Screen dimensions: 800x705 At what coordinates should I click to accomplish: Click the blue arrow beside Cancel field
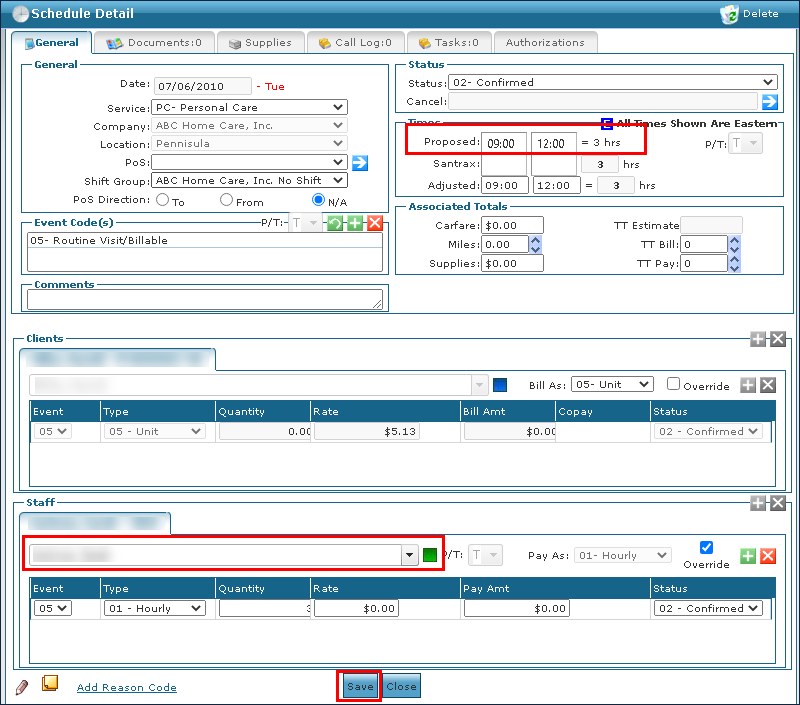click(x=769, y=101)
